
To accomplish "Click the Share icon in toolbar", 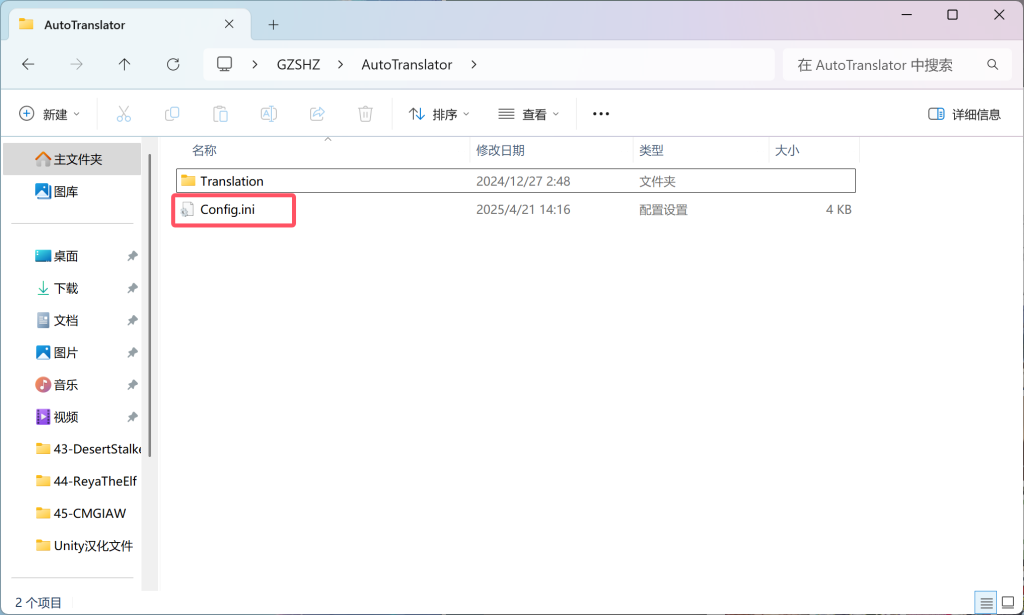I will 317,114.
